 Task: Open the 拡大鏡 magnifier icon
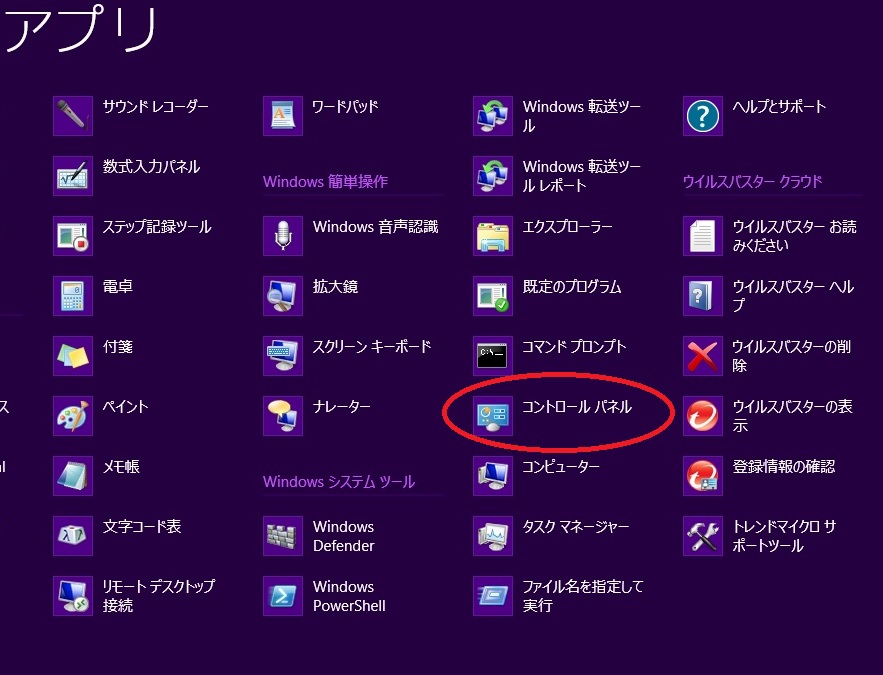283,296
